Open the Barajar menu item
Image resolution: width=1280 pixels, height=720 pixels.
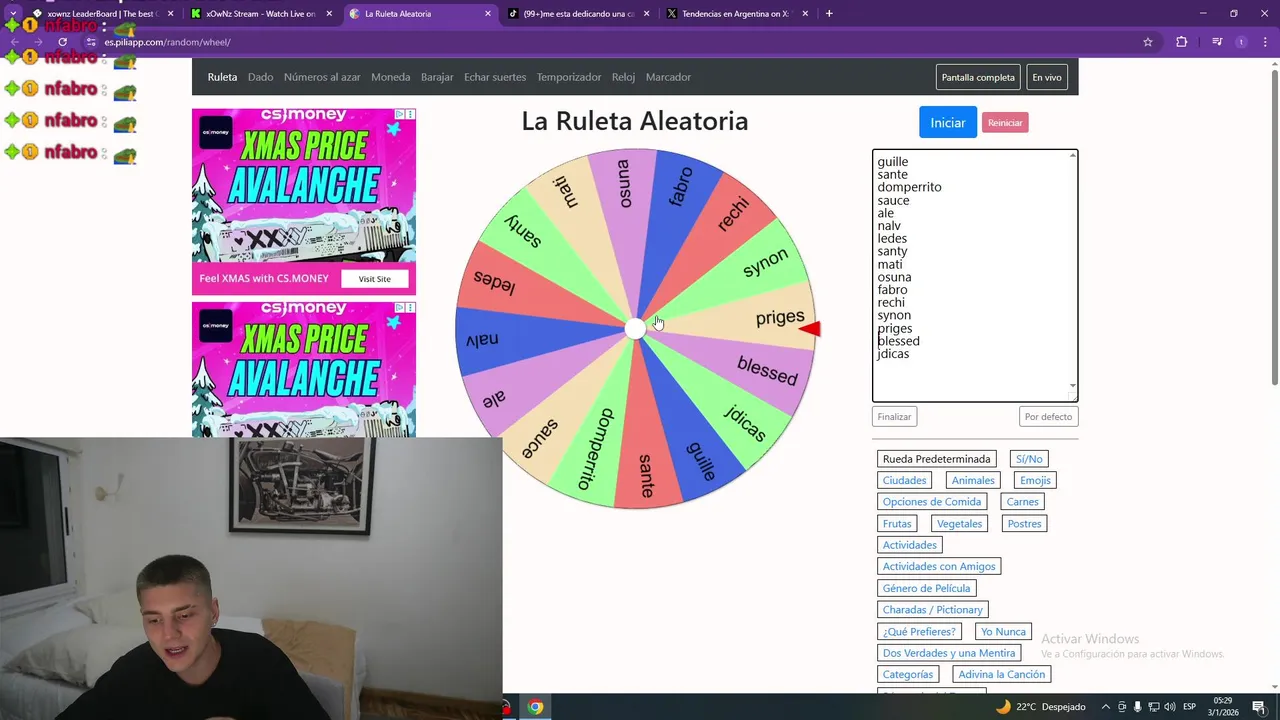(437, 77)
